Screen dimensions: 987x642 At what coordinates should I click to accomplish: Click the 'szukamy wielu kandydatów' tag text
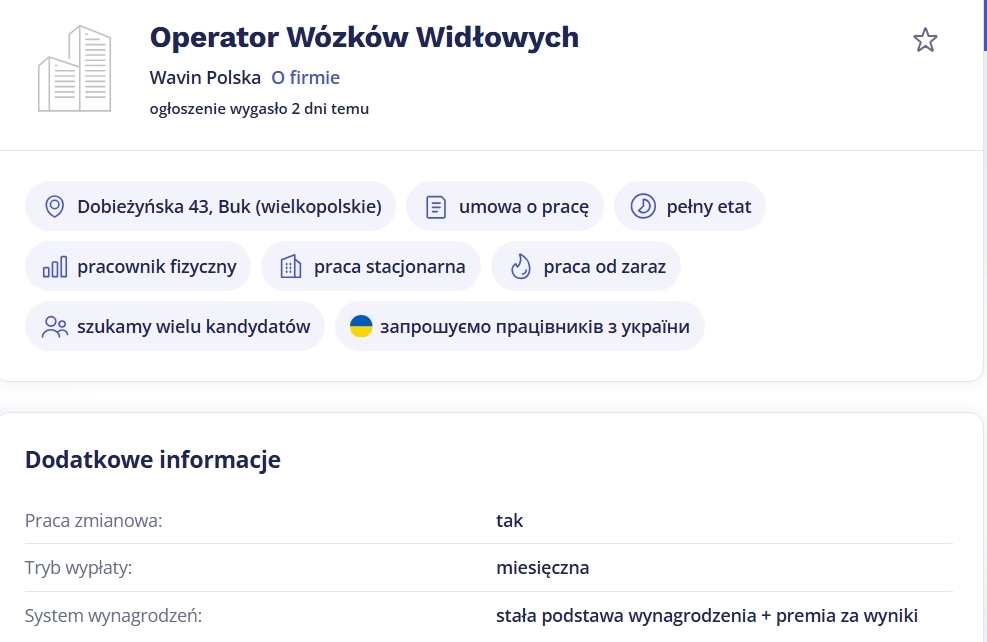193,327
